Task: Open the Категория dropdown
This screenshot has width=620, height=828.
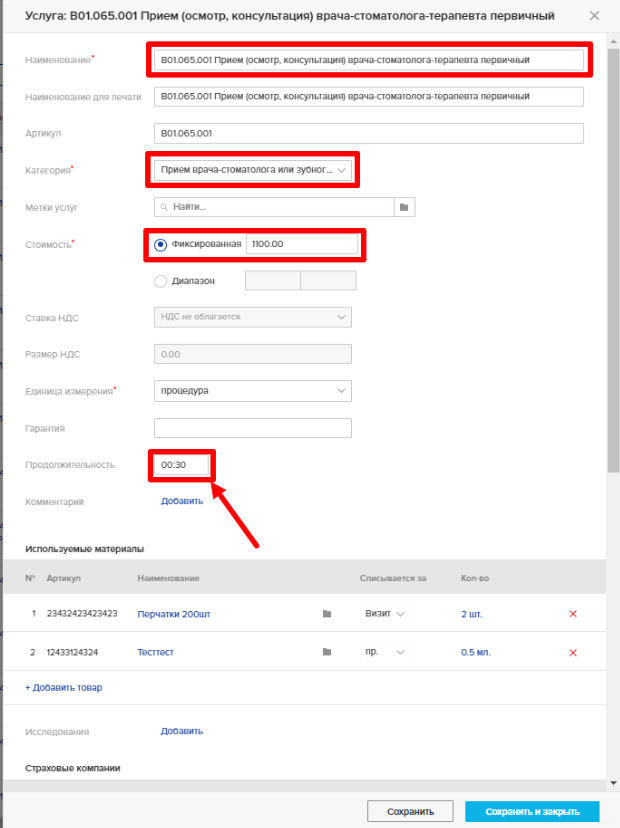Action: pos(252,171)
